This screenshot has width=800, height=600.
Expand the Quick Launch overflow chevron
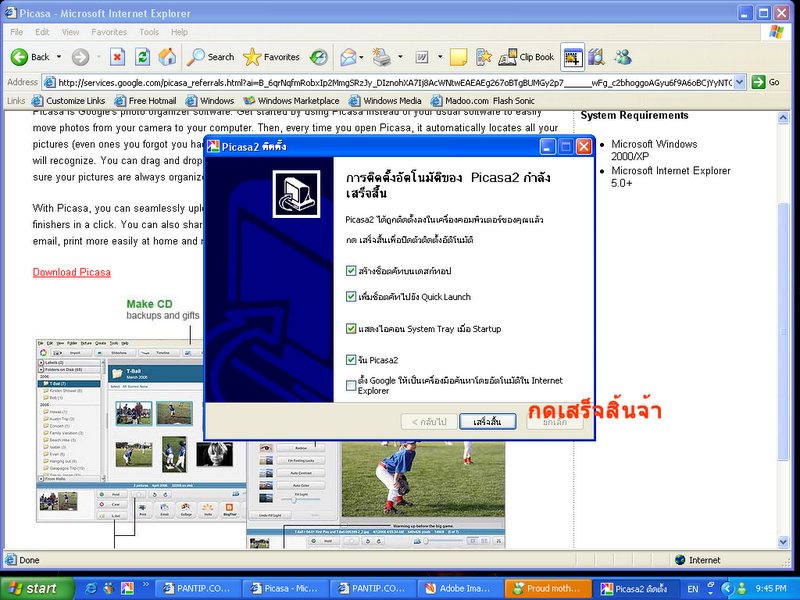click(145, 584)
